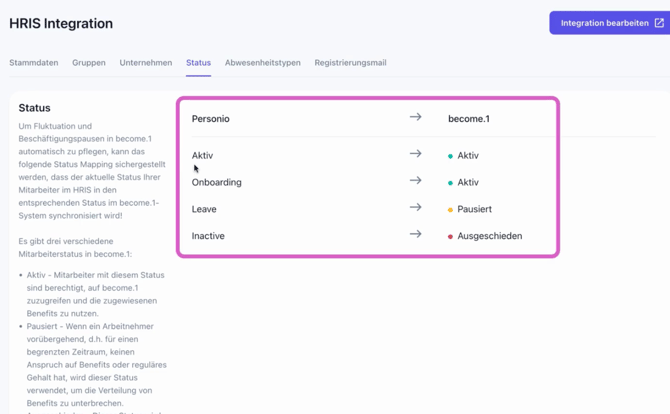Open the Registrierungsmail tab
The height and width of the screenshot is (414, 670).
coord(350,62)
